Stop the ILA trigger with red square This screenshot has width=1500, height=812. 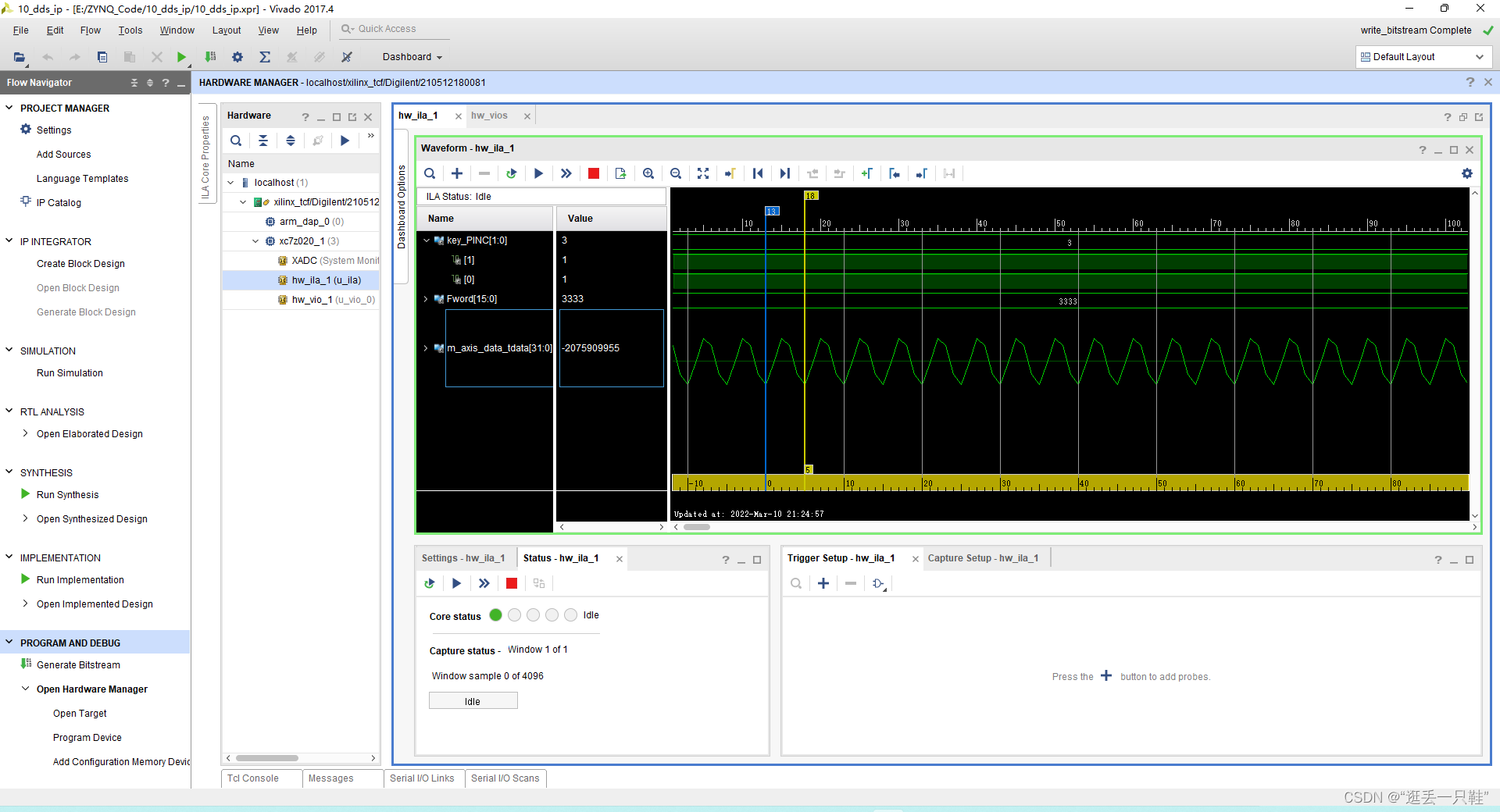594,173
